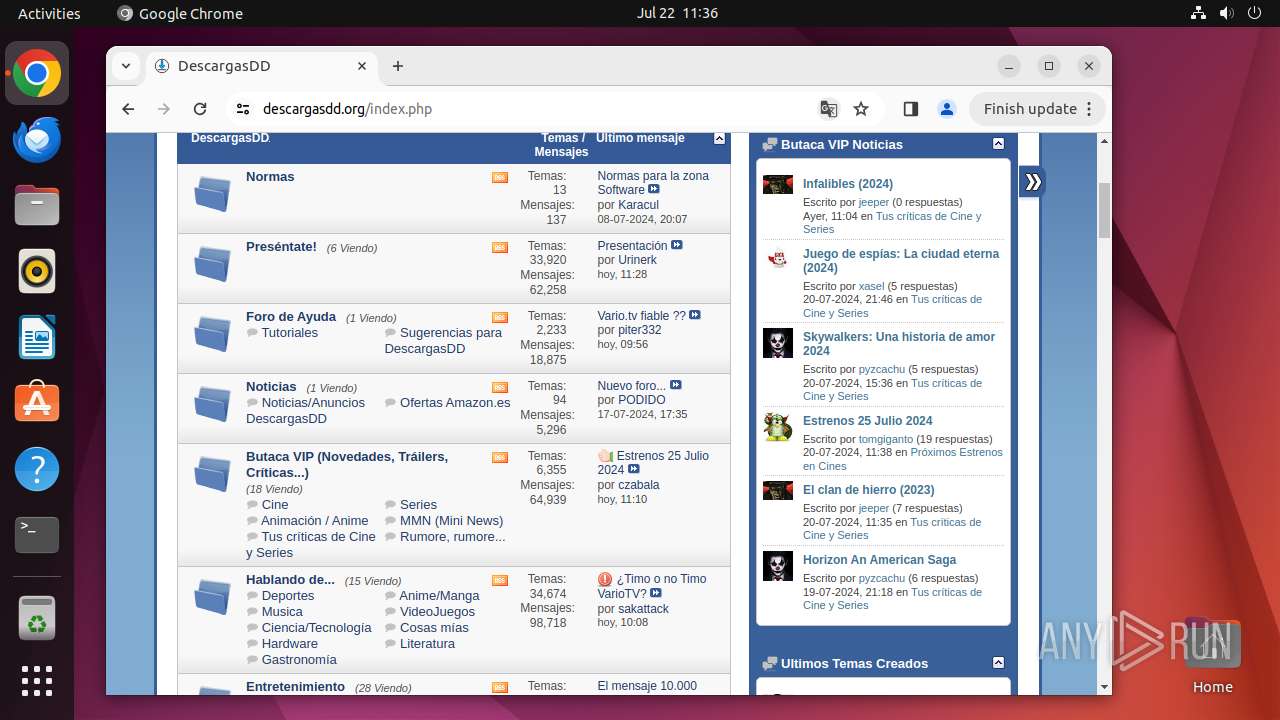The image size is (1280, 720).
Task: Open the Animación / Anime subforum
Action: (x=315, y=520)
